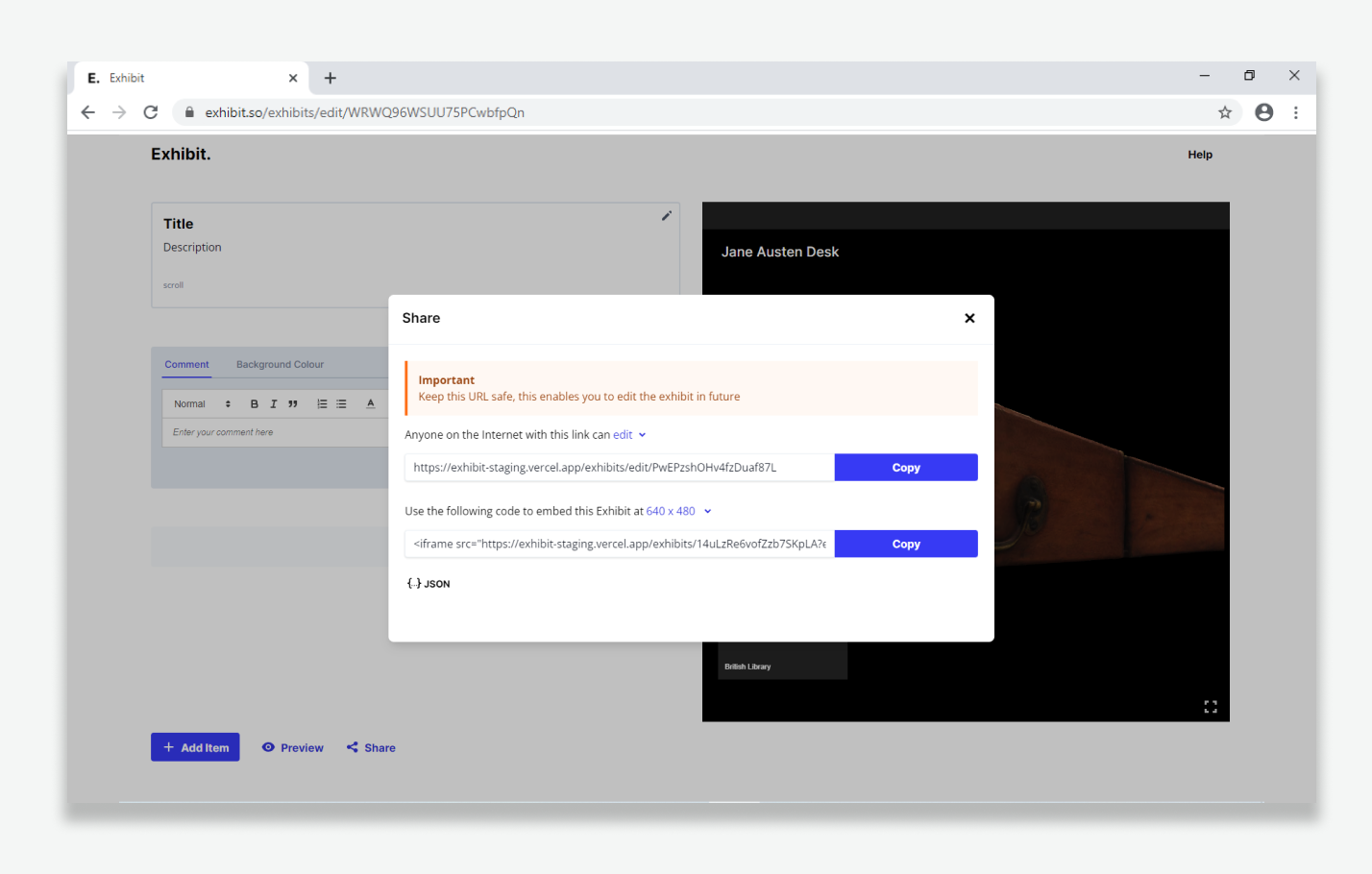Open the edit permission dropdown
Viewport: 1372px width, 874px height.
pyautogui.click(x=629, y=435)
